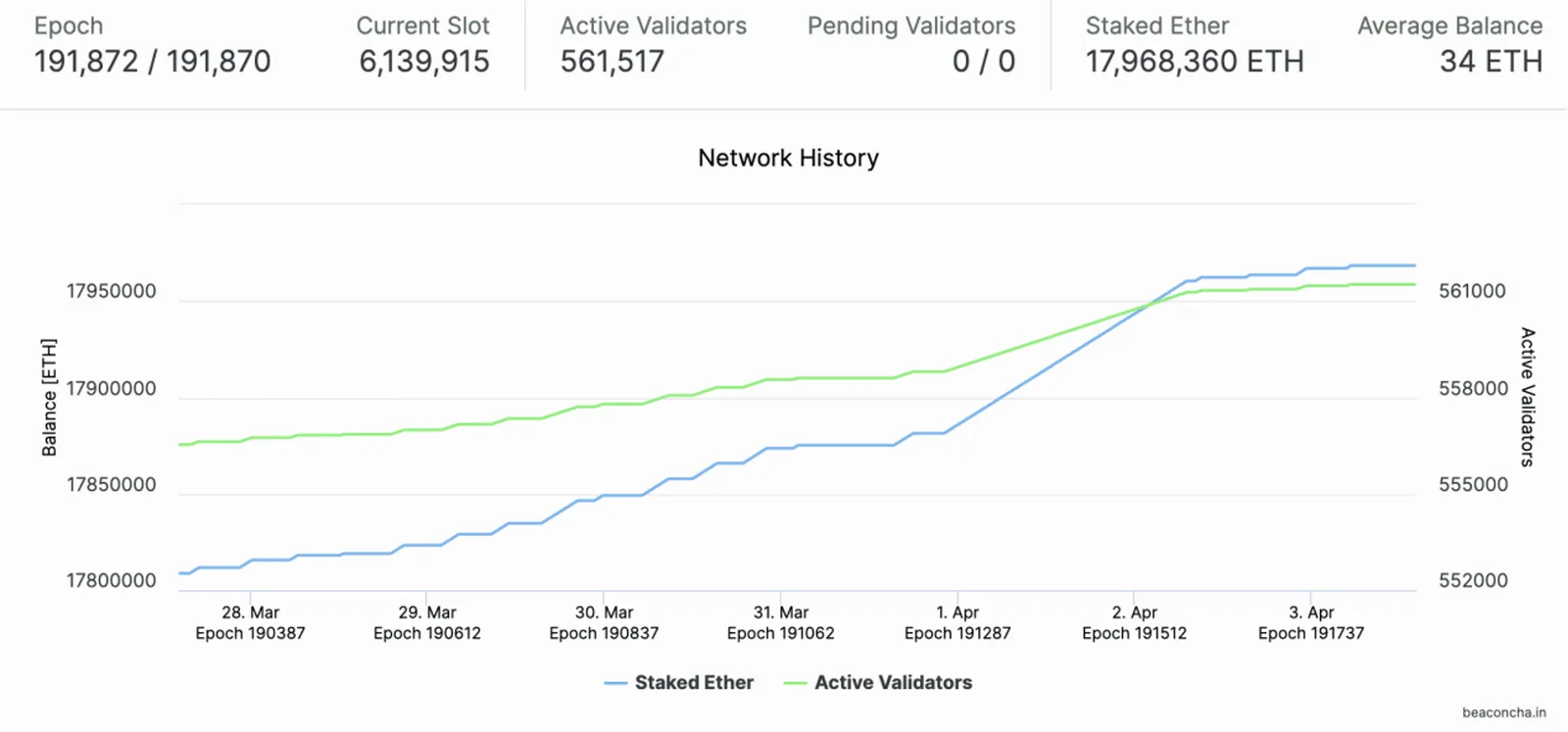
Task: Click the Balance [ETH] axis label
Action: point(49,397)
